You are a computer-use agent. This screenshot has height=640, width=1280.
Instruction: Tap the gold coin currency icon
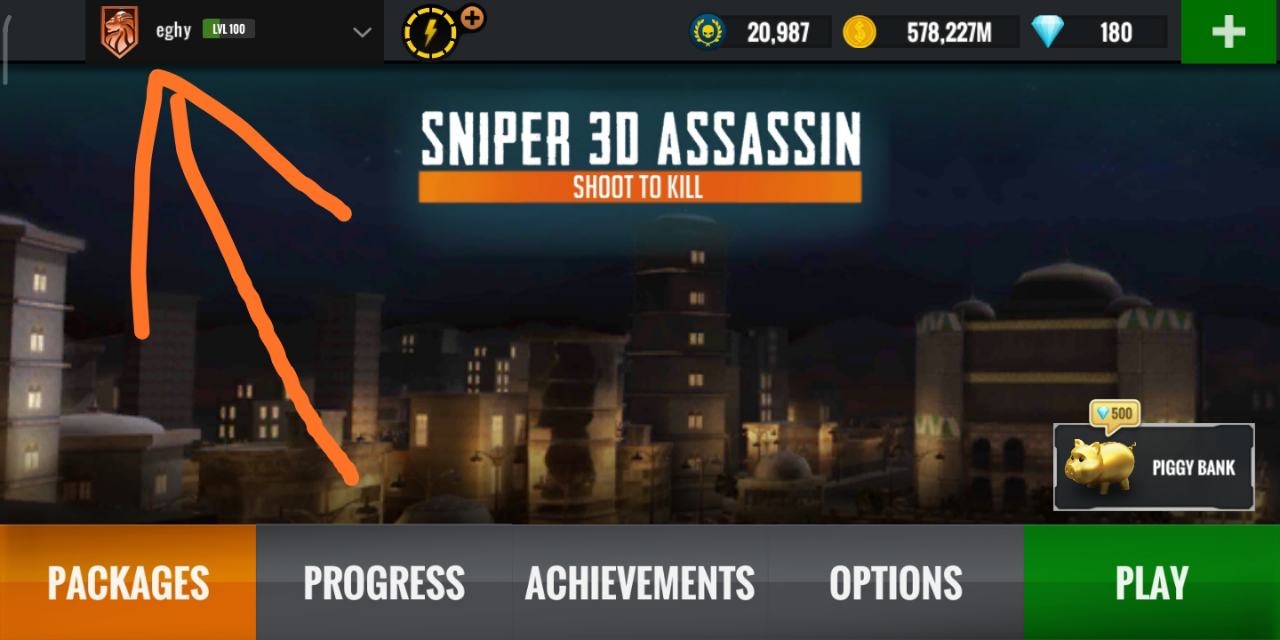[x=859, y=32]
